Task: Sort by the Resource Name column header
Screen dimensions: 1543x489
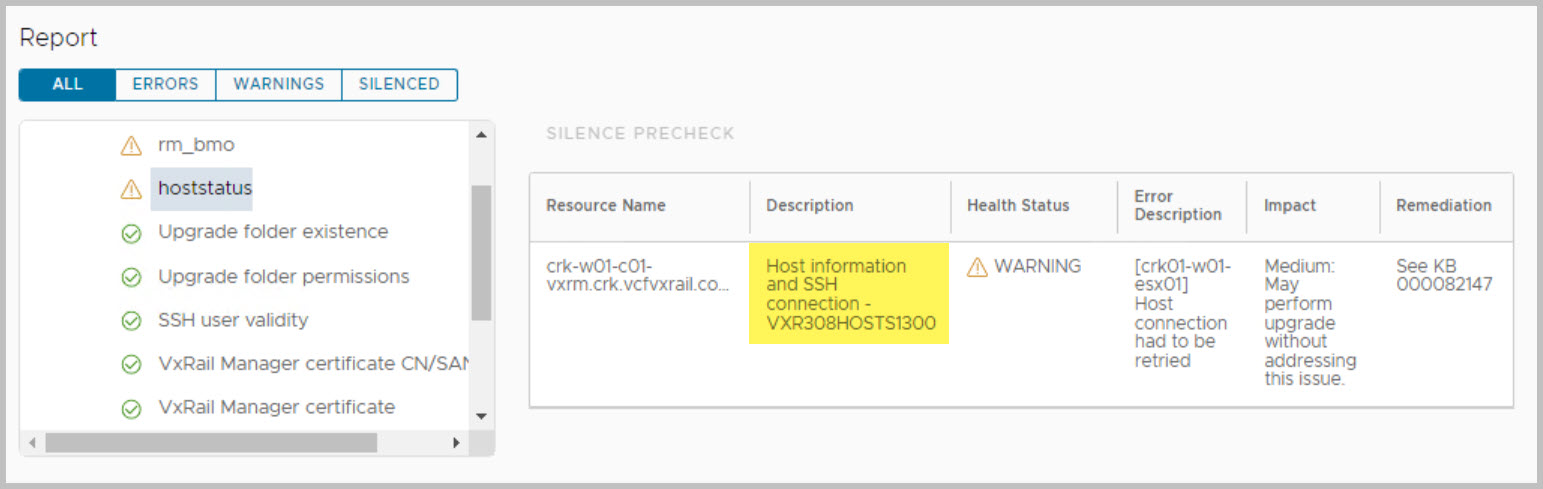Action: (605, 206)
